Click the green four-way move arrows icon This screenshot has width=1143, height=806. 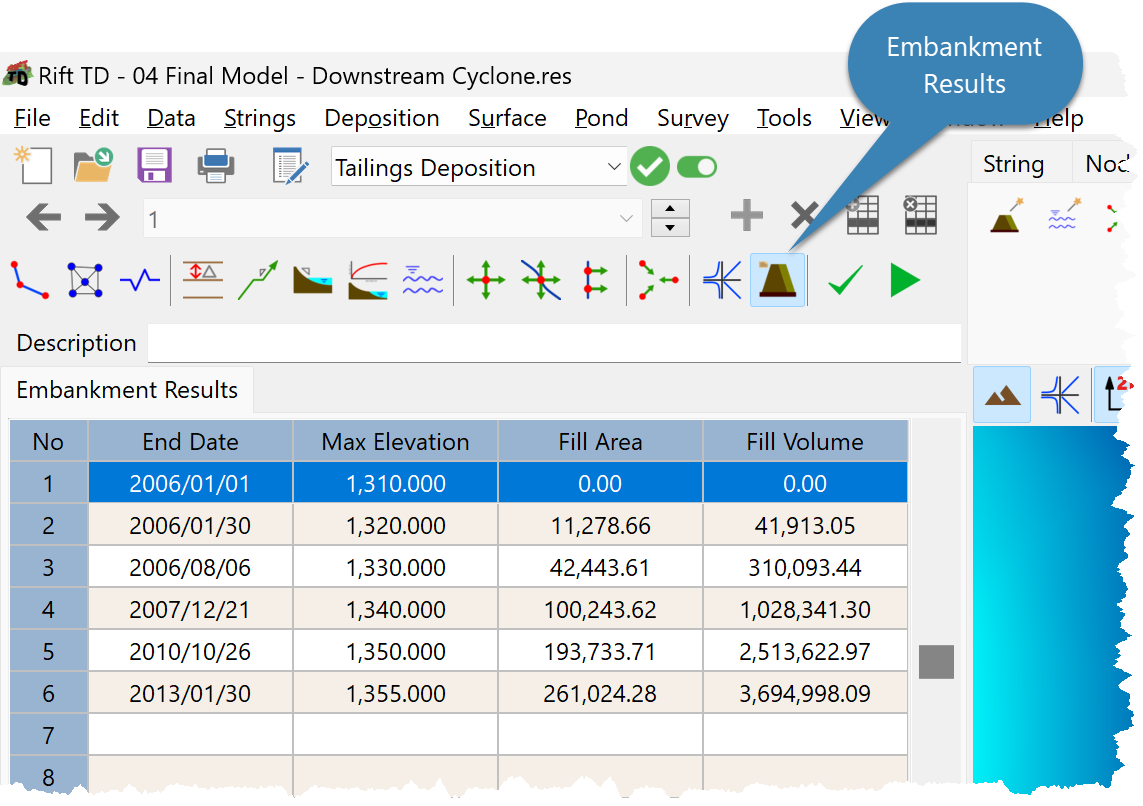click(485, 280)
